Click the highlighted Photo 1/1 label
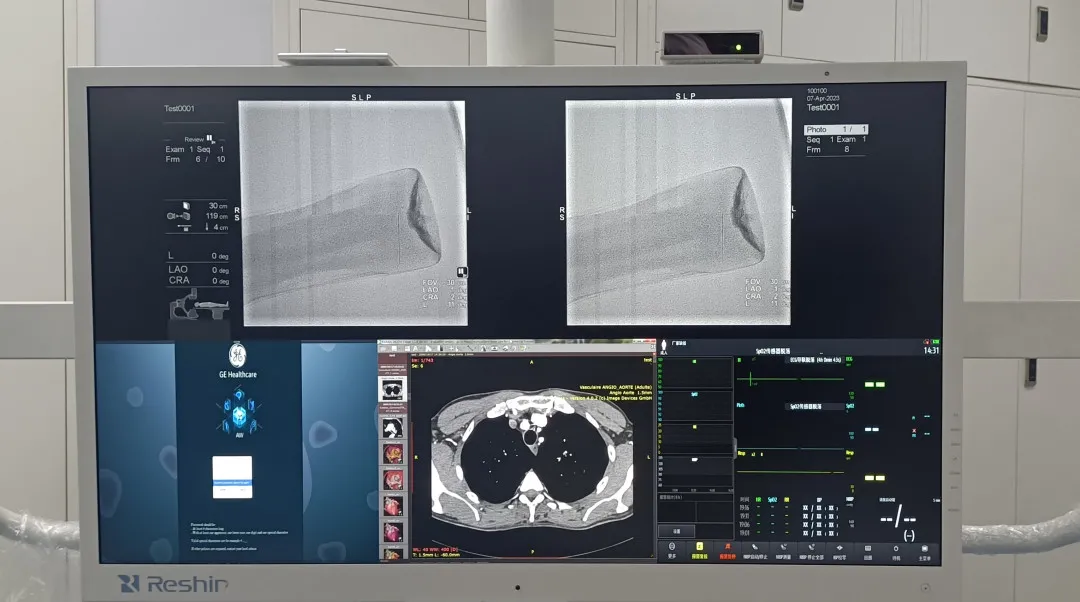Viewport: 1080px width, 602px height. 836,130
